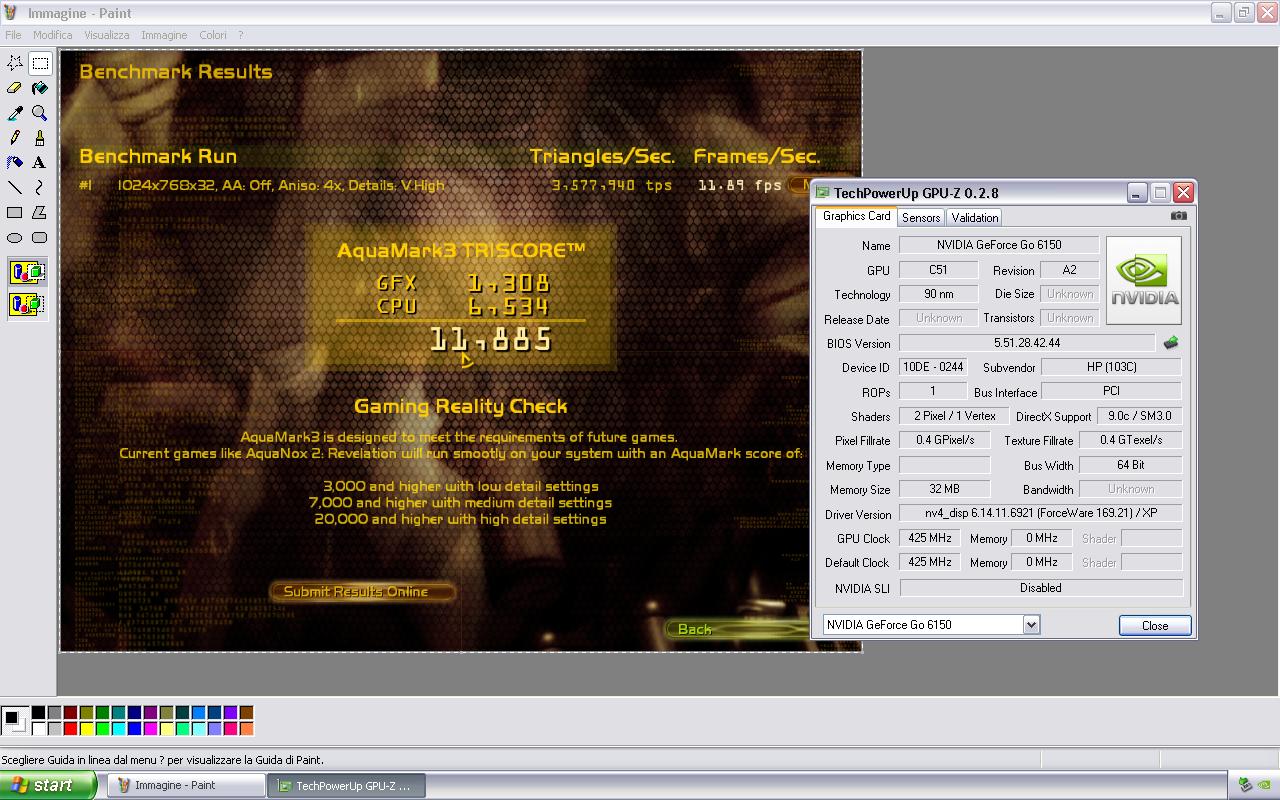Viewport: 1280px width, 800px height.
Task: Click the NVIDIA SLI Disabled field
Action: [1040, 588]
